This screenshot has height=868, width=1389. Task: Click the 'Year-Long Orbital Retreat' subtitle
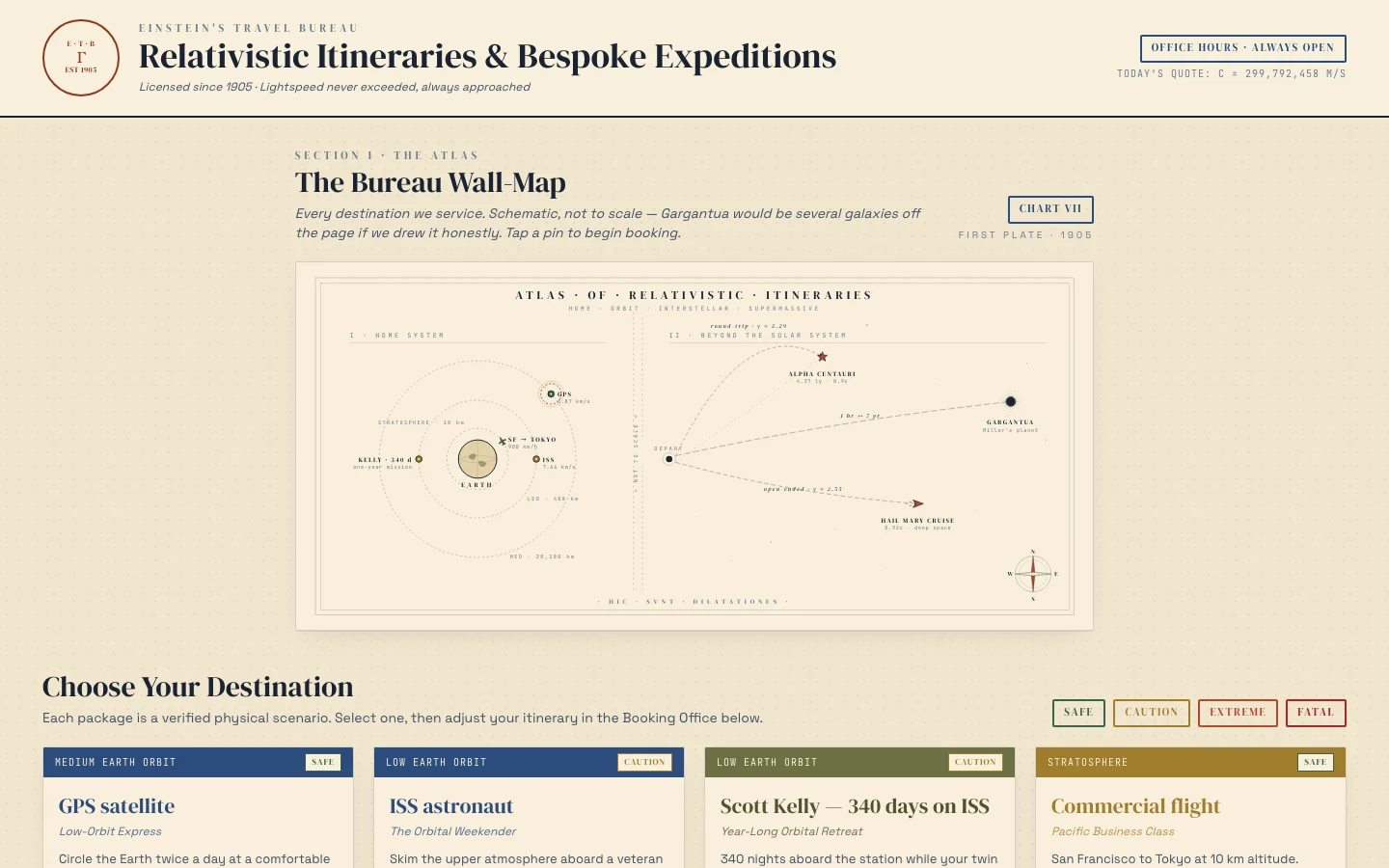[x=791, y=831]
